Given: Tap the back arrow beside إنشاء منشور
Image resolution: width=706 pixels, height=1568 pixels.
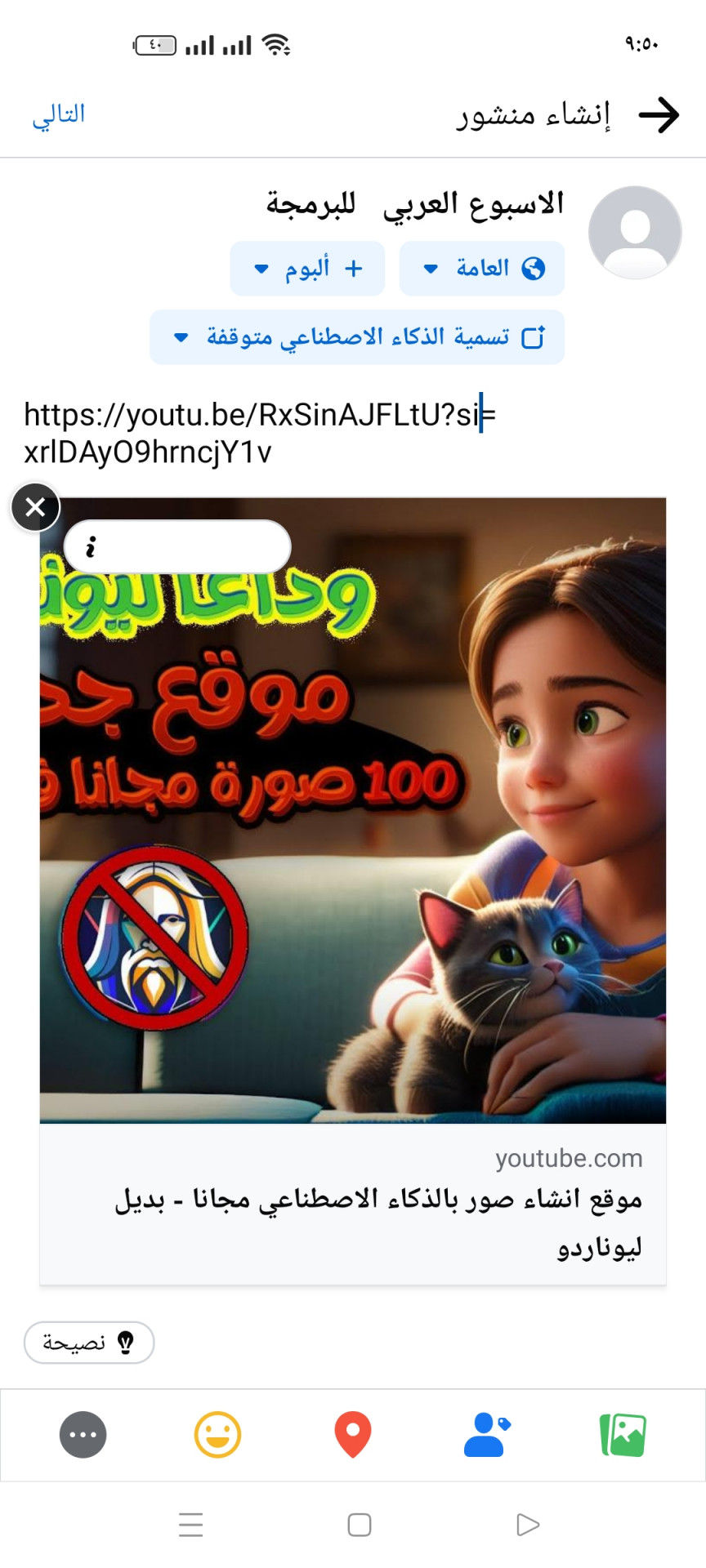Looking at the screenshot, I should point(659,115).
